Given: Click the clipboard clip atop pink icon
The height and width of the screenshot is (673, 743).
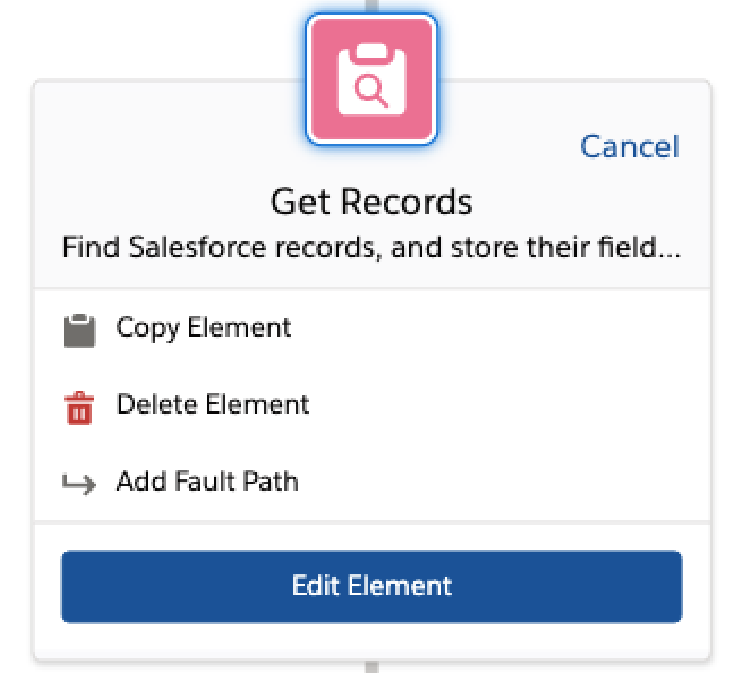Looking at the screenshot, I should [x=372, y=52].
